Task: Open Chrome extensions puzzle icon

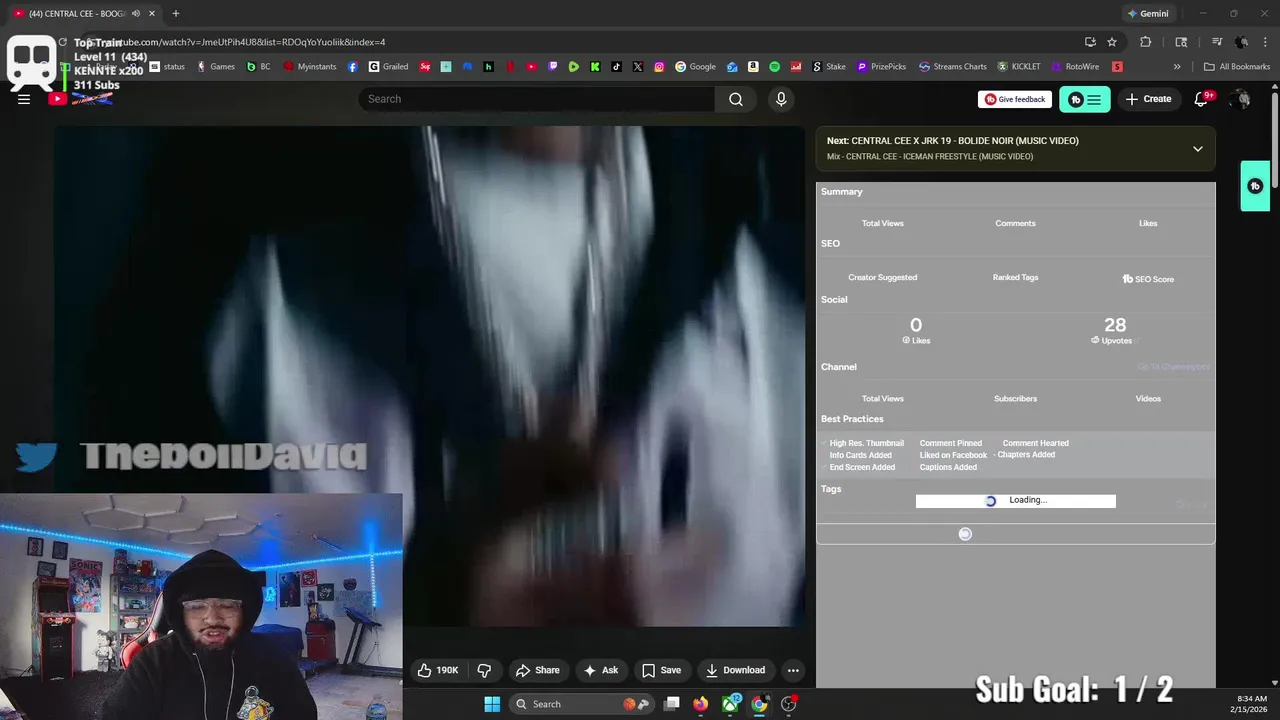Action: click(1146, 42)
